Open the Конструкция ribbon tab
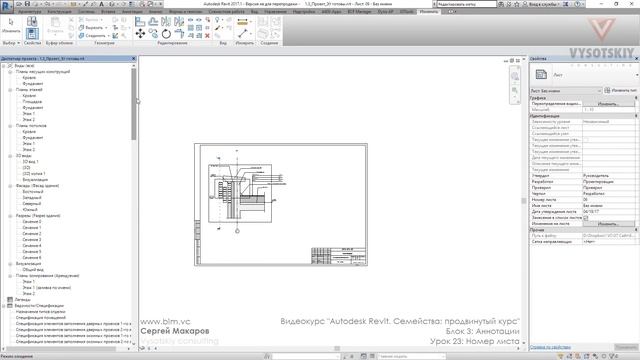The height and width of the screenshot is (360, 640). tap(60, 11)
